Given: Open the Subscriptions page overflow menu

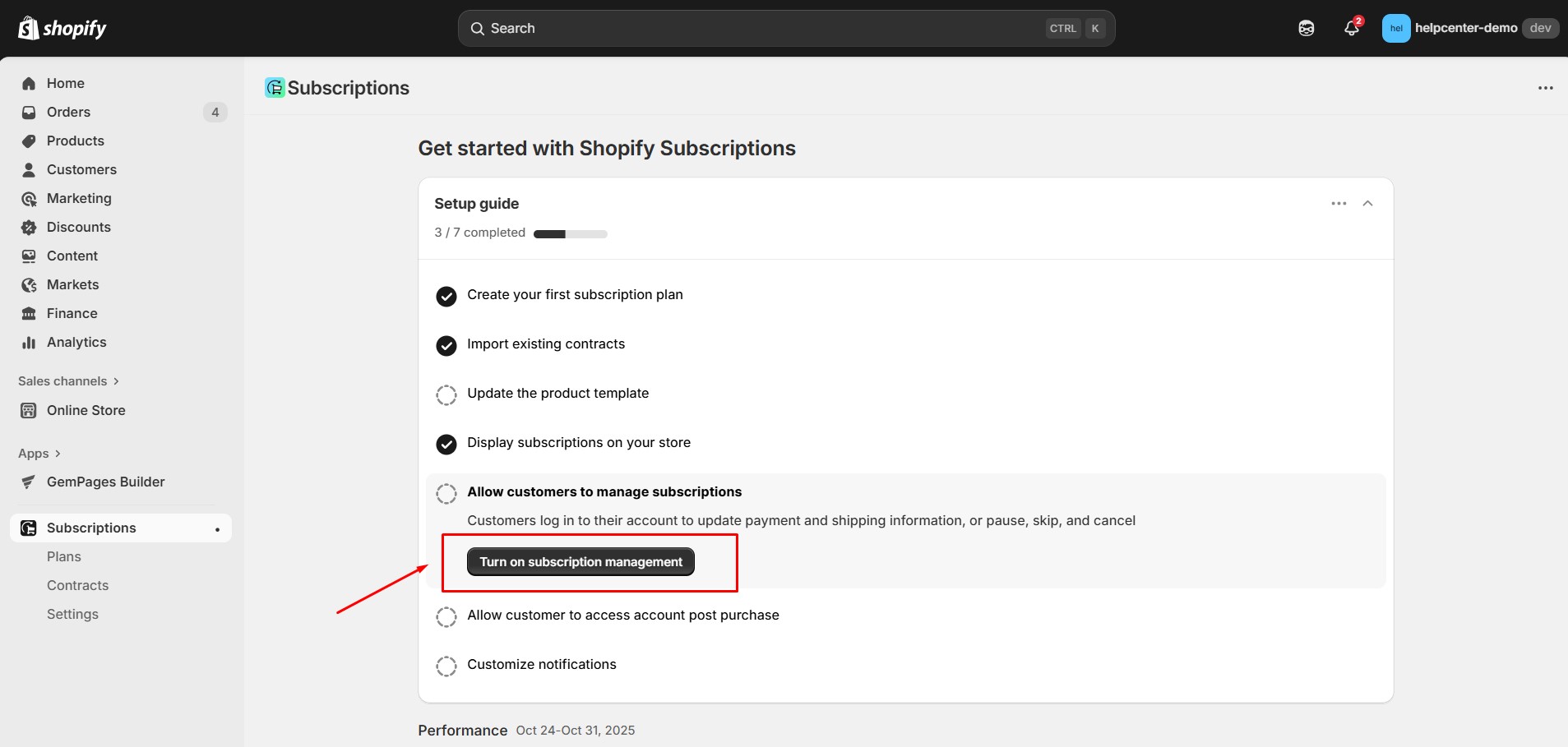Looking at the screenshot, I should pyautogui.click(x=1546, y=87).
